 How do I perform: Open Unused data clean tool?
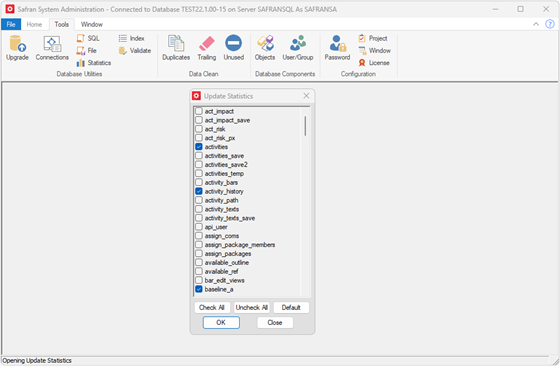tap(234, 48)
